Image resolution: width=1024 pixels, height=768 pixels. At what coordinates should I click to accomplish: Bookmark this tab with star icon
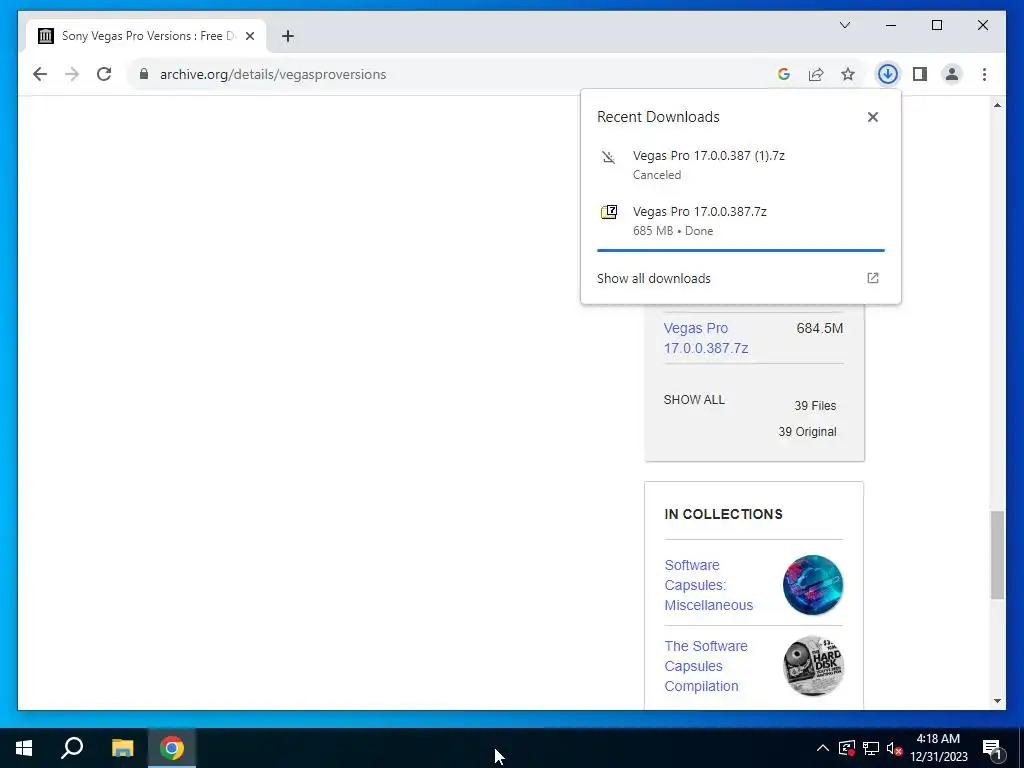point(848,74)
